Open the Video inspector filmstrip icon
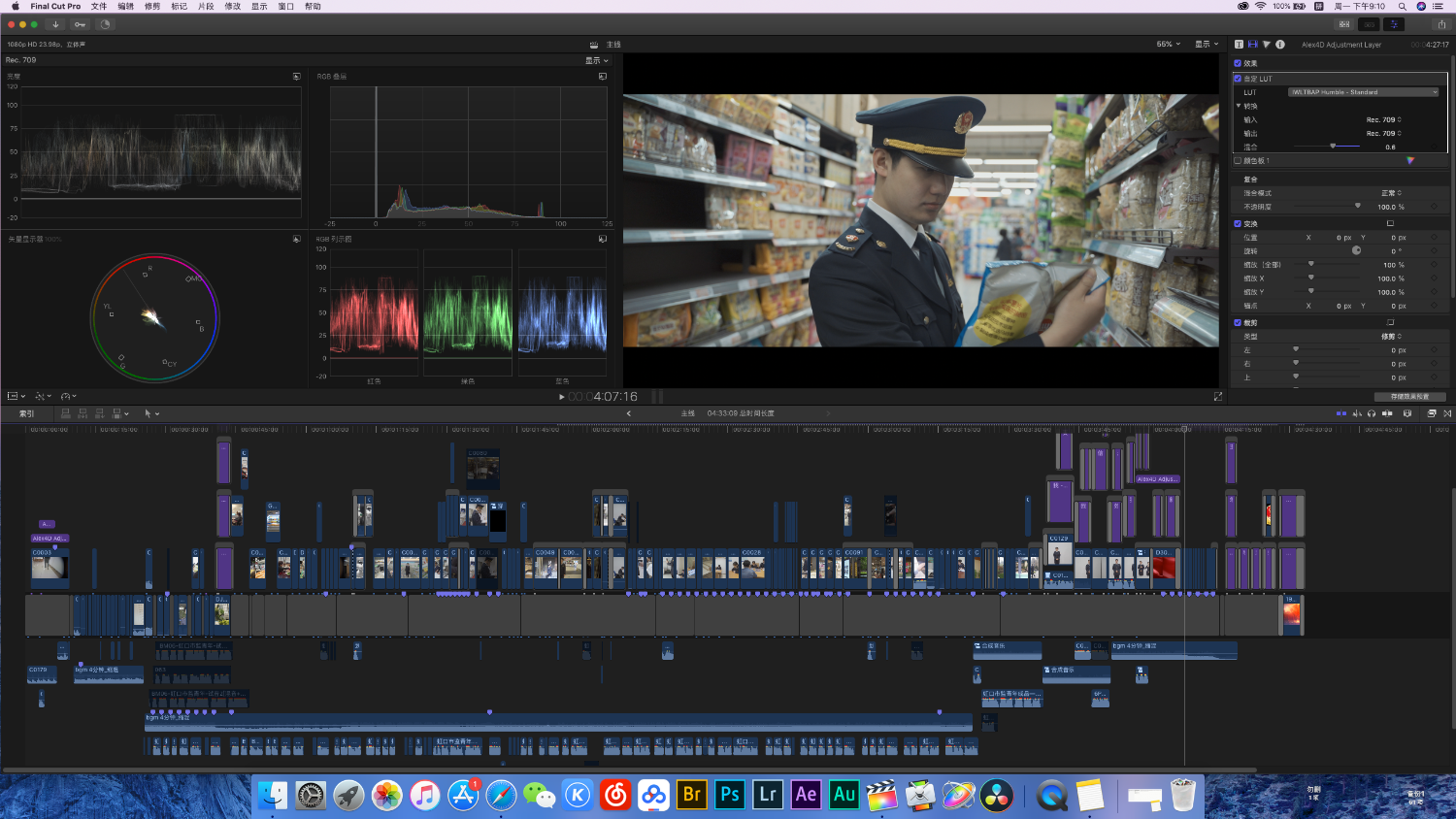 click(x=1252, y=45)
